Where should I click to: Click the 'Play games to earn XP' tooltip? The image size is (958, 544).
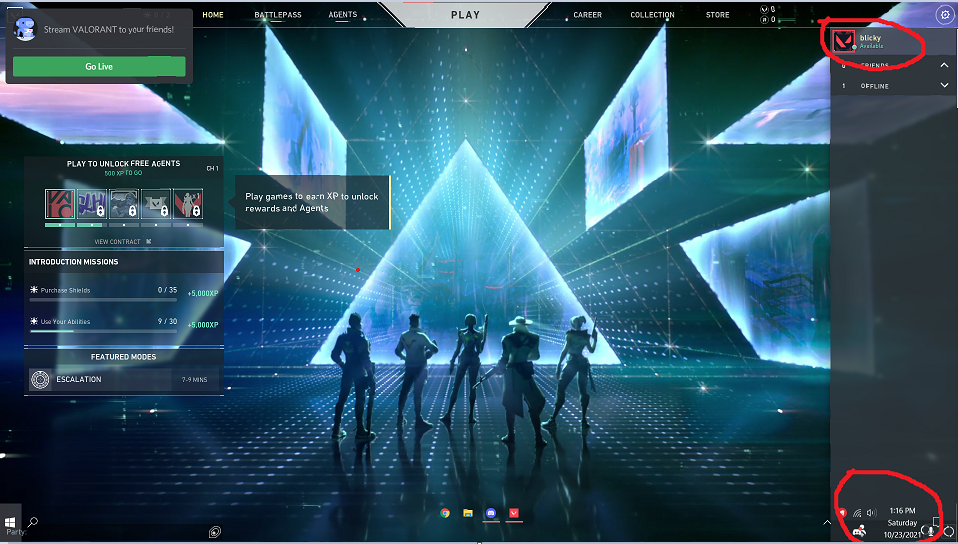click(x=312, y=202)
